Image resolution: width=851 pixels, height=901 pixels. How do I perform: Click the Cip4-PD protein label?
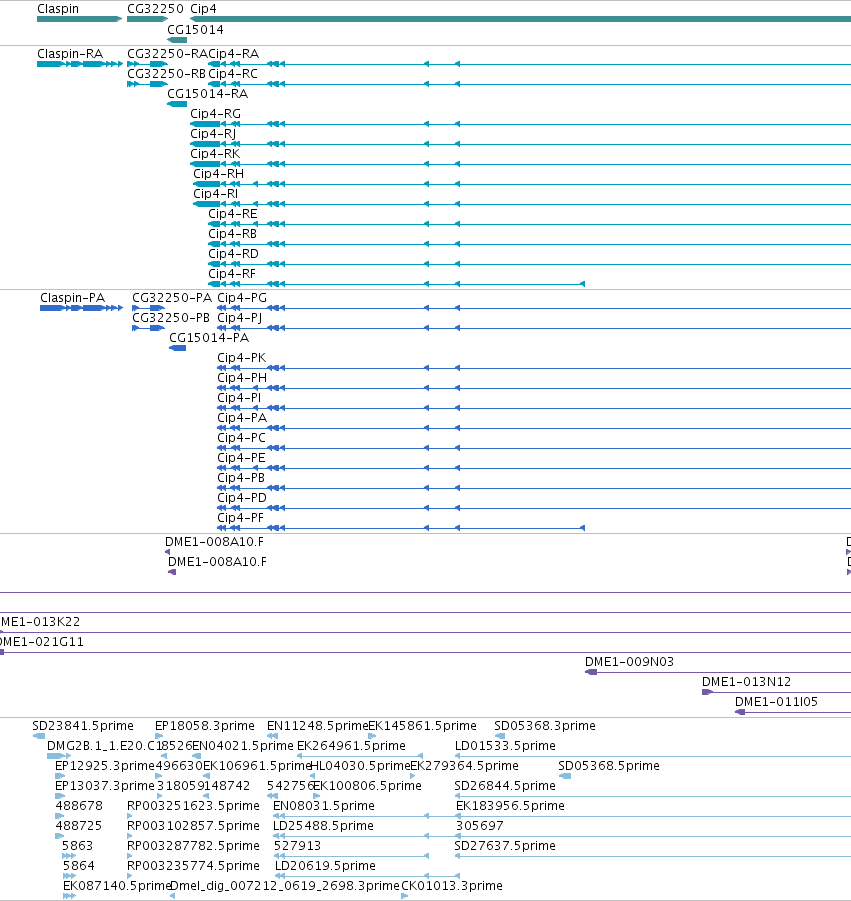242,498
